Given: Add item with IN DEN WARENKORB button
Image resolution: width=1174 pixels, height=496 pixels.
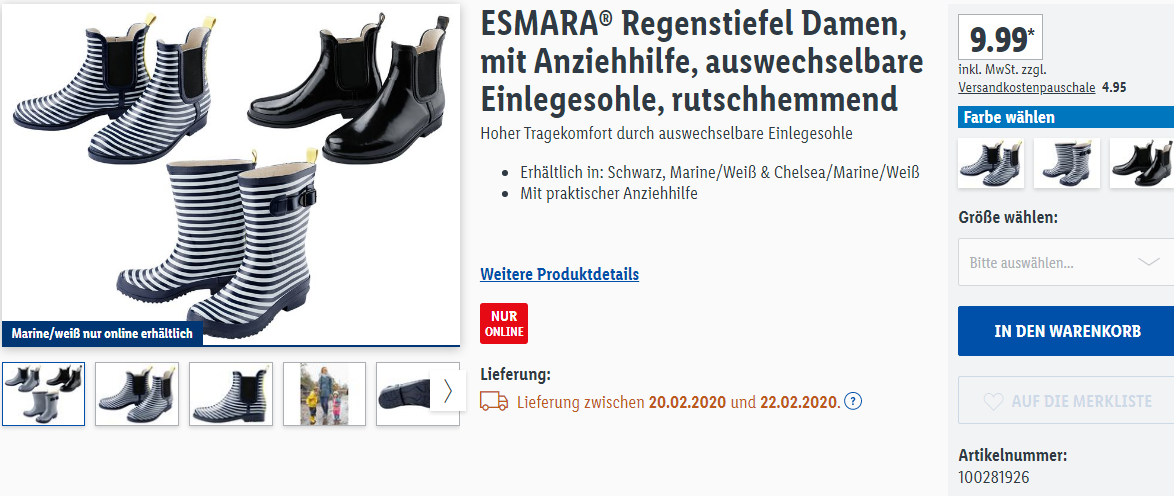Looking at the screenshot, I should click(x=1066, y=331).
